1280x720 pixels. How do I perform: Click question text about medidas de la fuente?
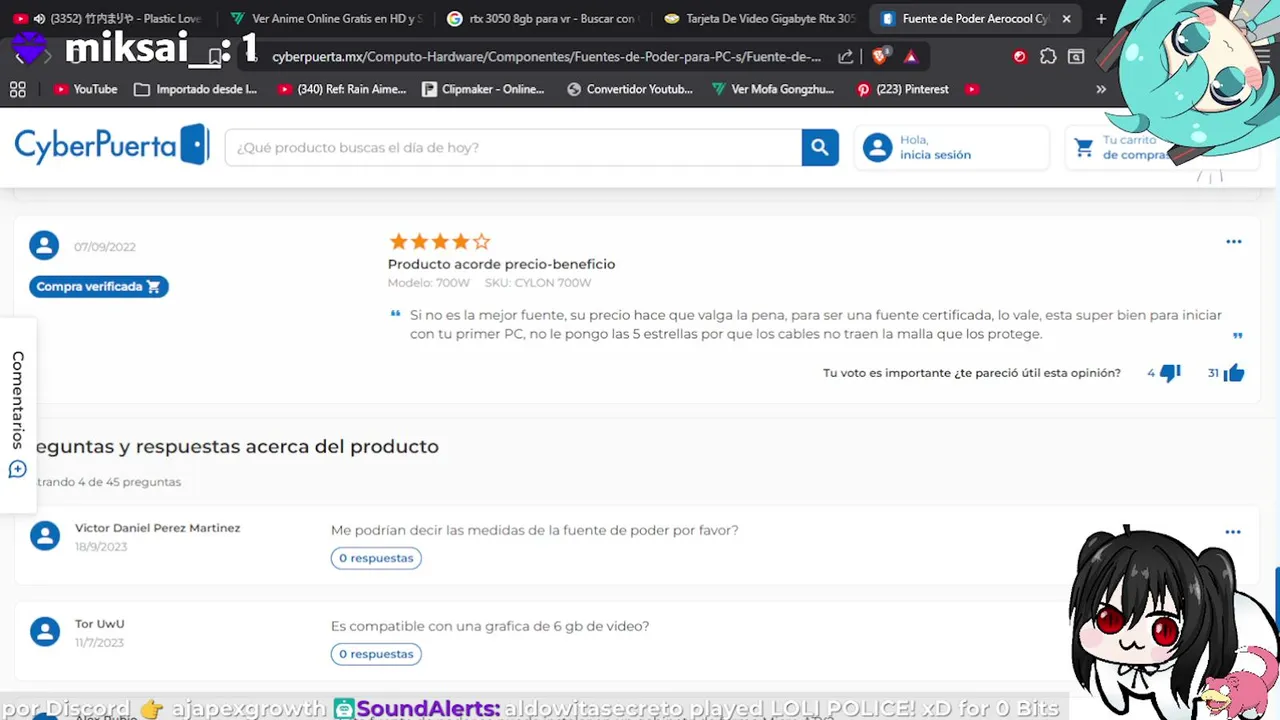(534, 530)
